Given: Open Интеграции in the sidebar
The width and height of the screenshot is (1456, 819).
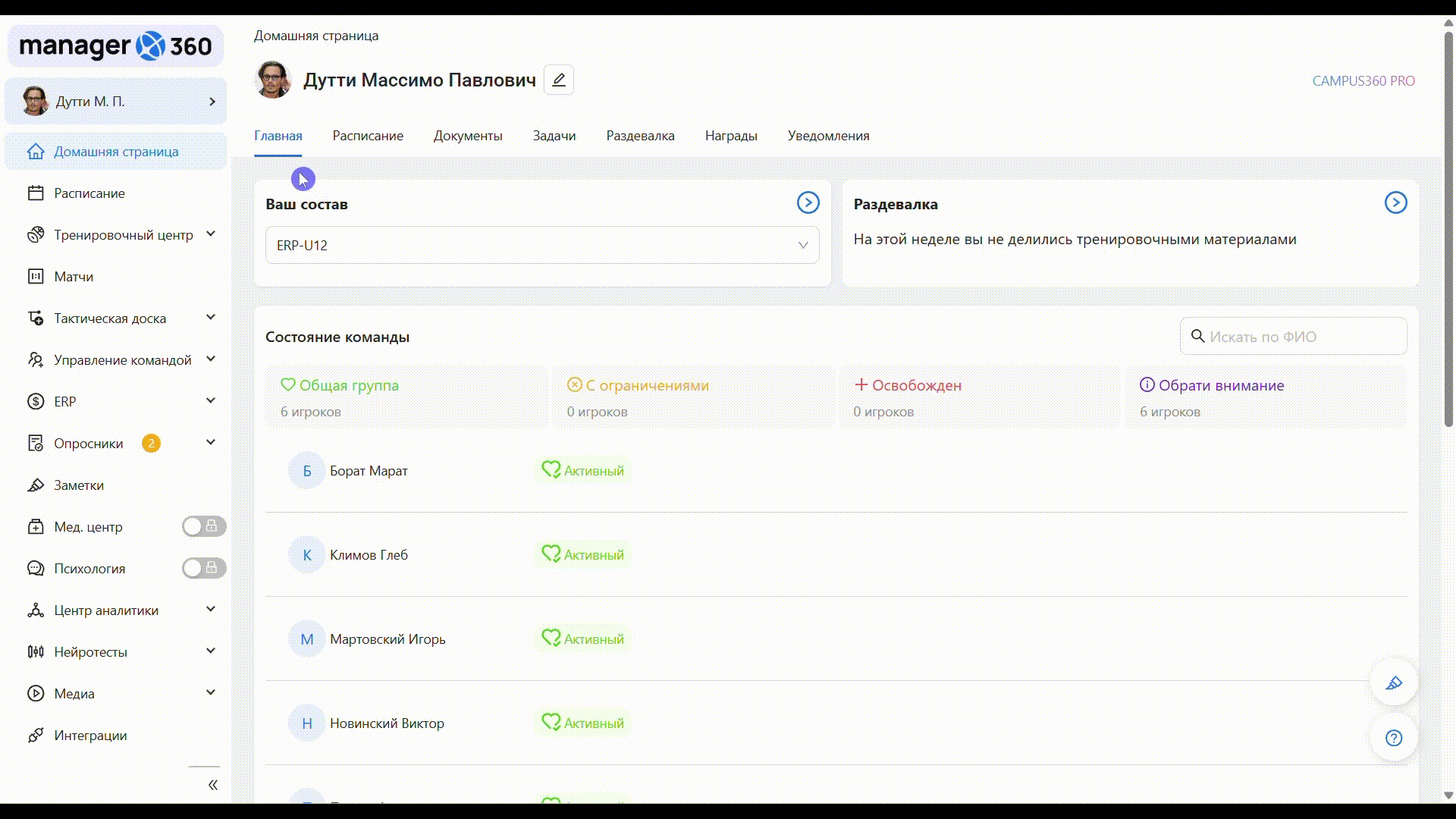Looking at the screenshot, I should tap(90, 736).
